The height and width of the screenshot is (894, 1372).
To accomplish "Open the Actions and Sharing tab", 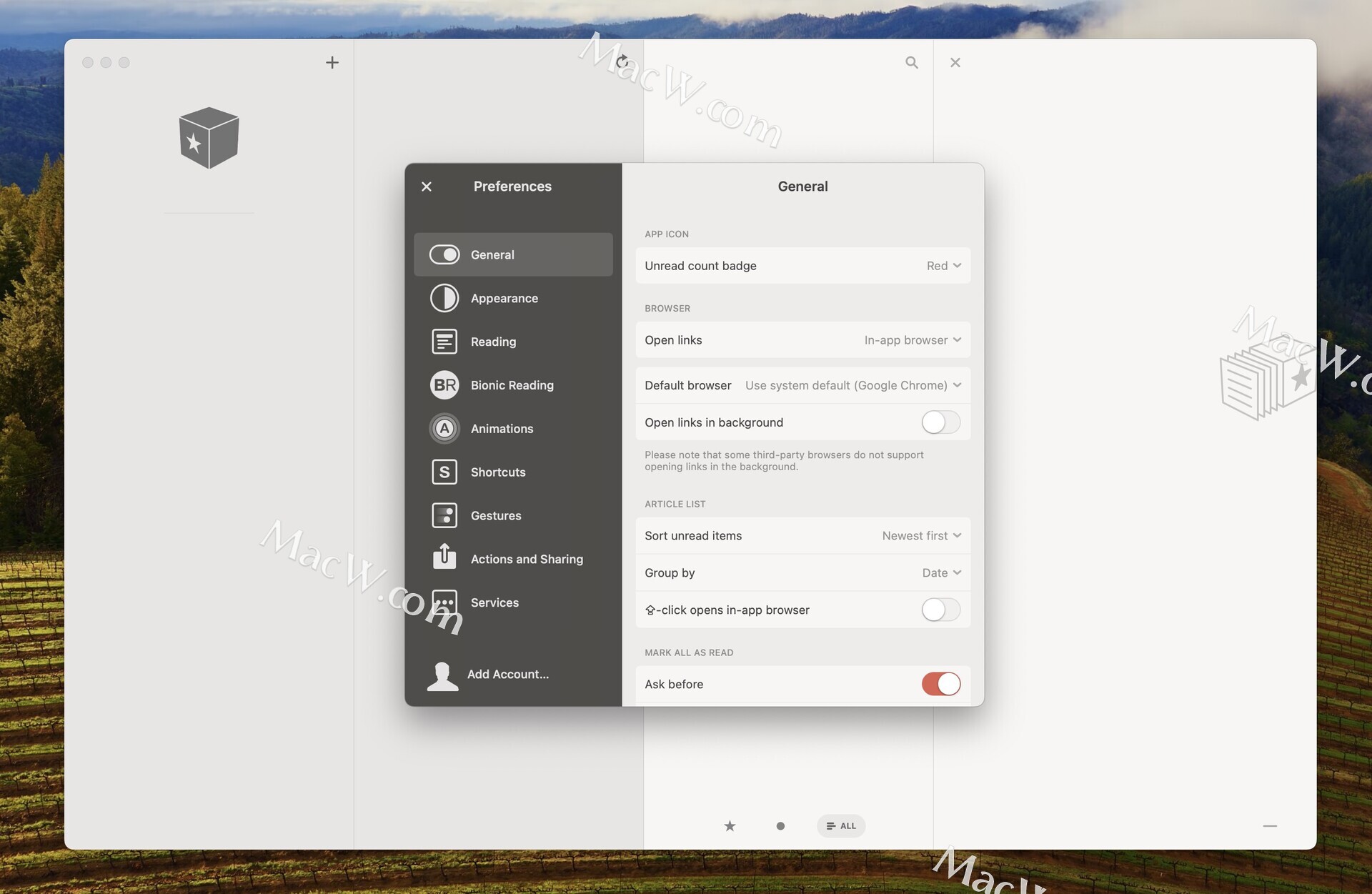I will (513, 559).
